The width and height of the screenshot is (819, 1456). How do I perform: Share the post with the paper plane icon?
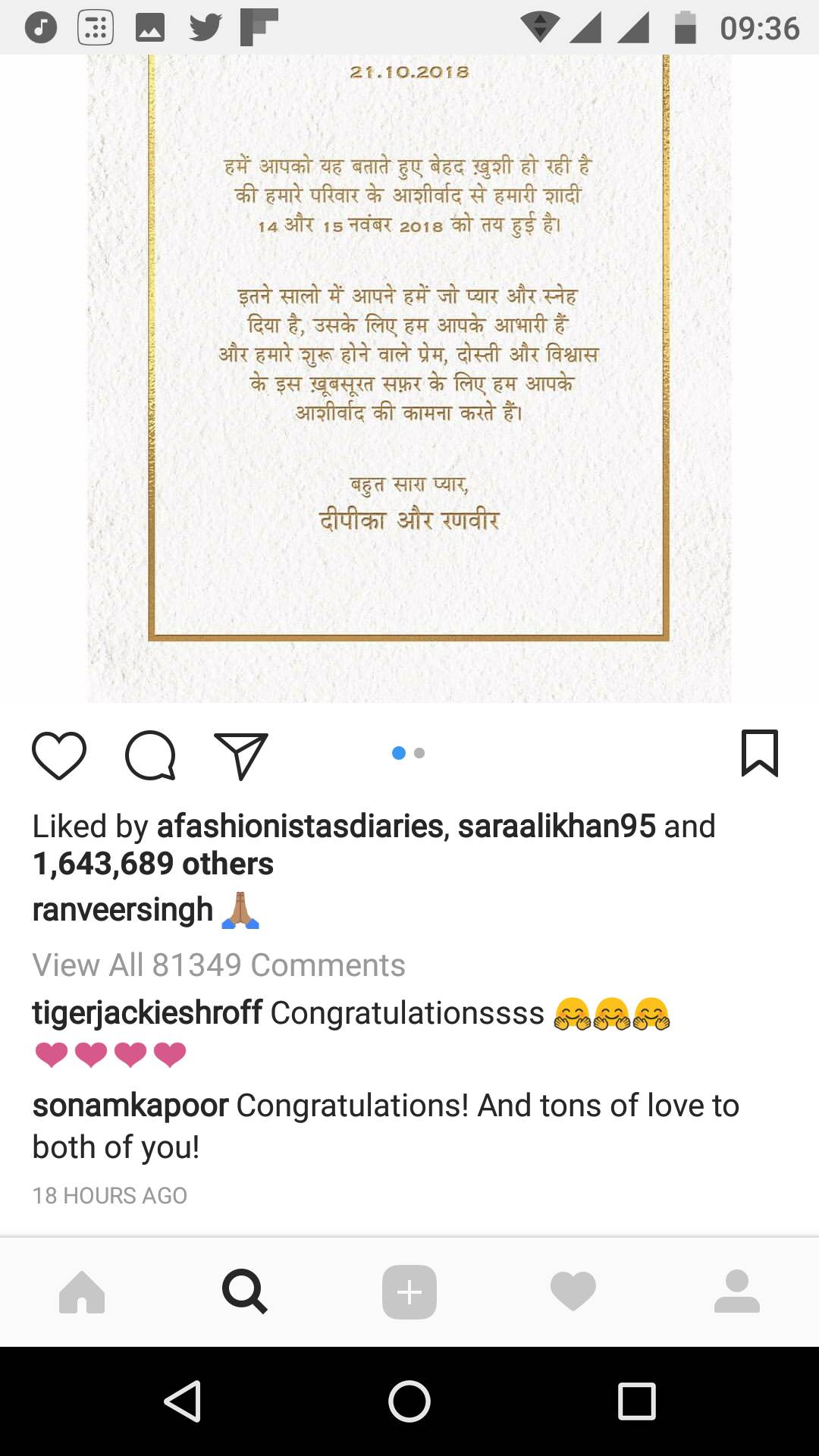241,756
